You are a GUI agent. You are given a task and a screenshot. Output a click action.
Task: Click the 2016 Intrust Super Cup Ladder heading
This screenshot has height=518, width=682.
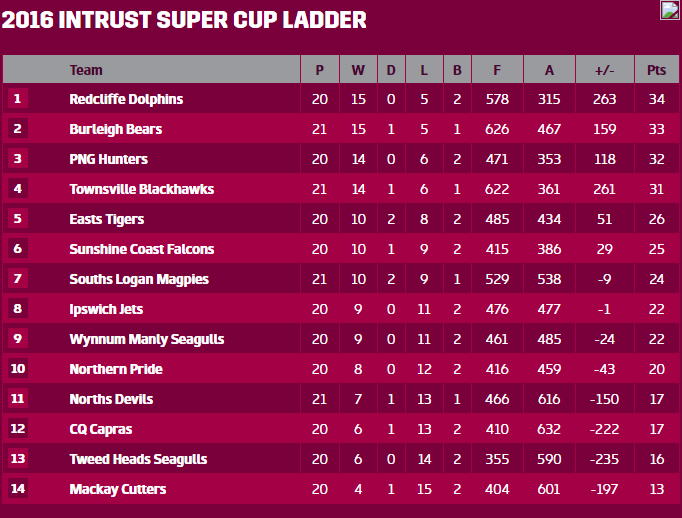point(184,20)
